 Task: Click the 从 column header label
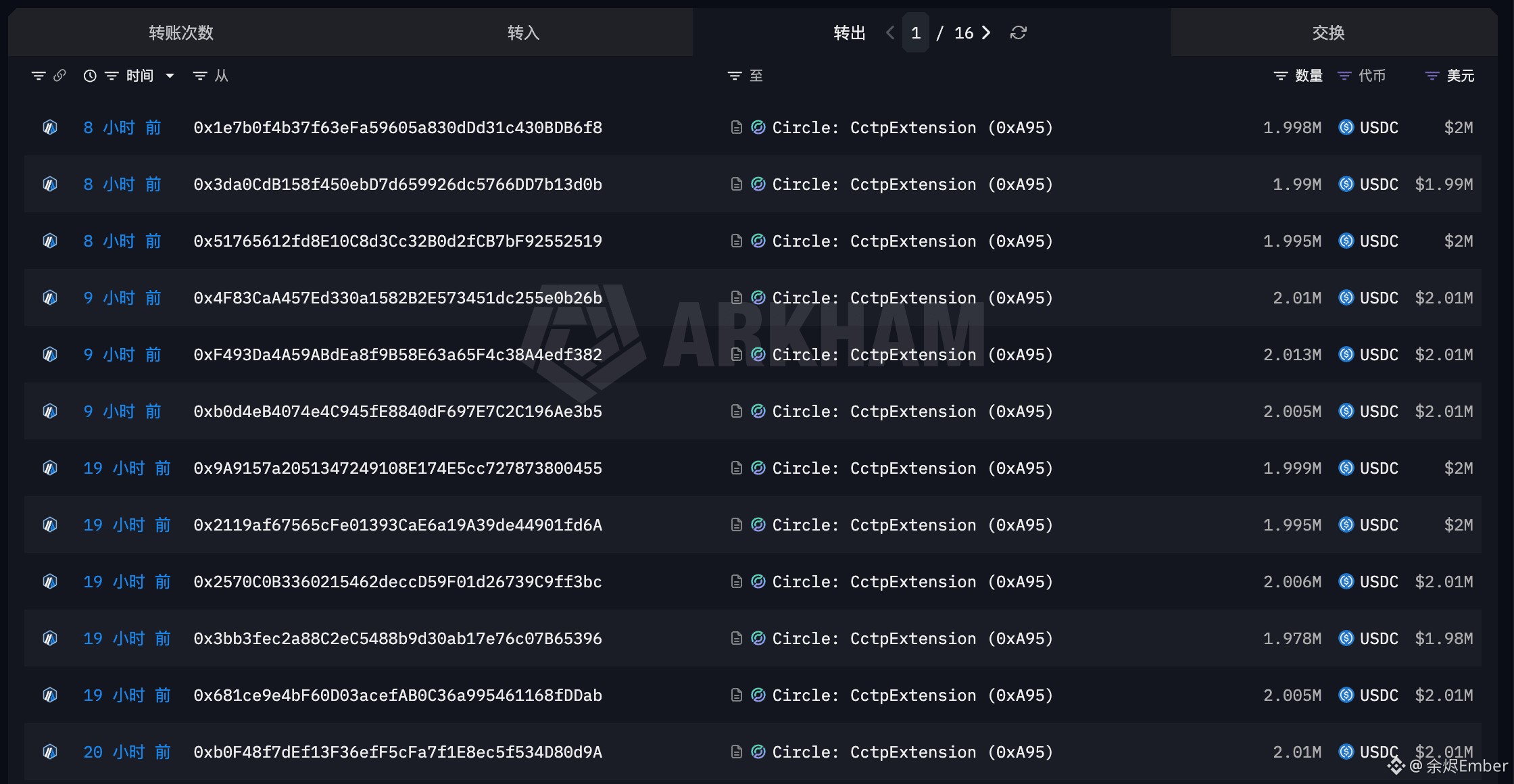point(222,76)
